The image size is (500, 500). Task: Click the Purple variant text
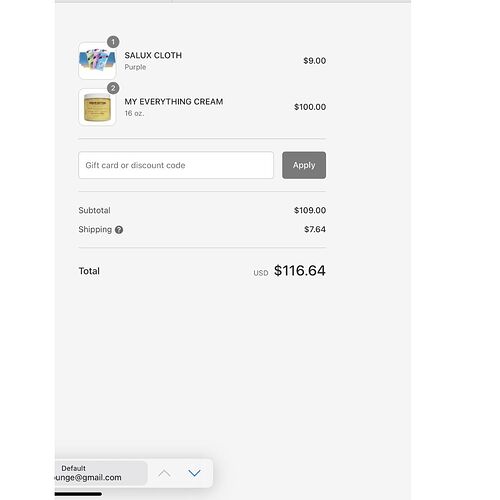click(x=135, y=67)
